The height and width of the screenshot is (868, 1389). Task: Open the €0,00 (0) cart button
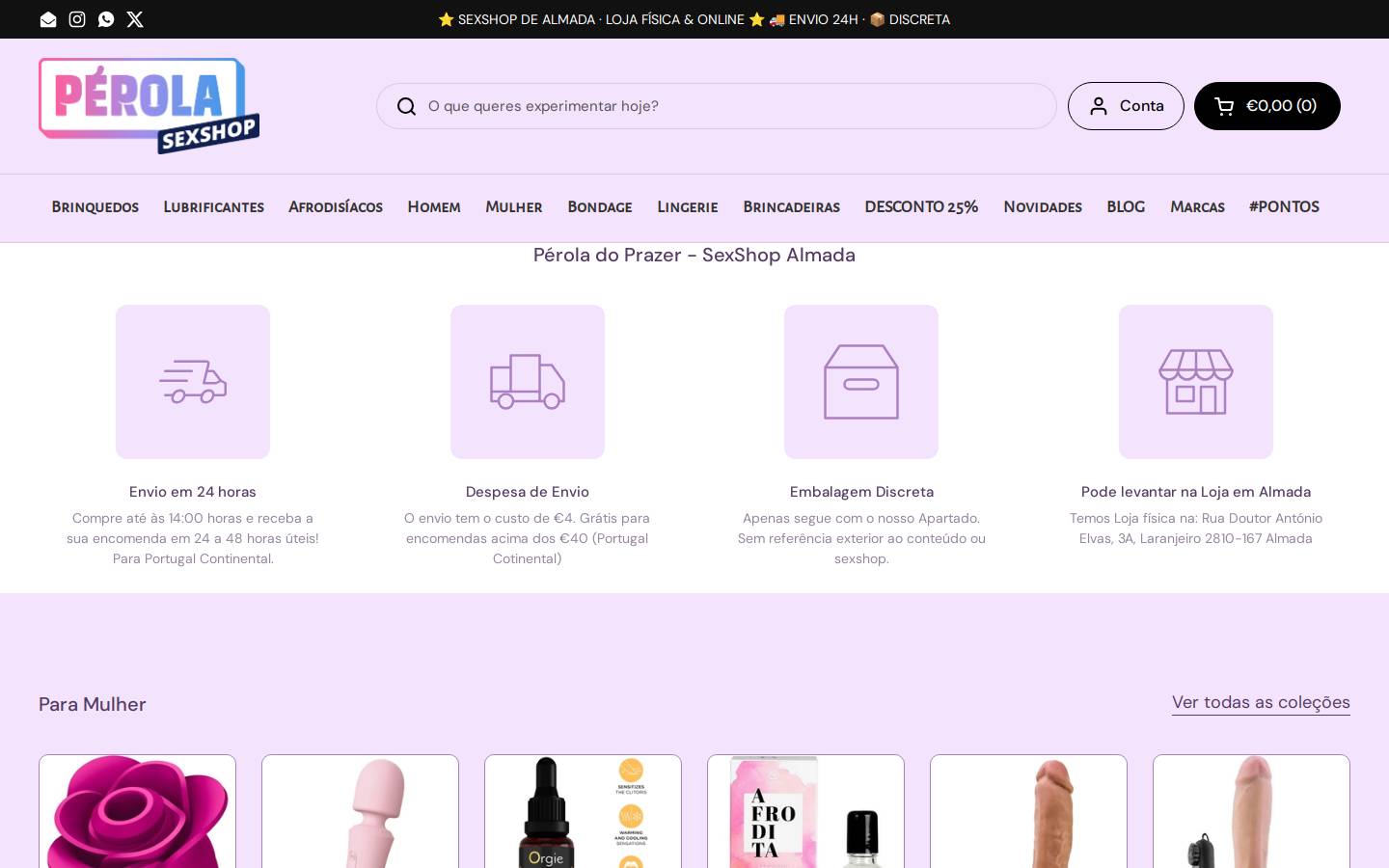pyautogui.click(x=1267, y=106)
